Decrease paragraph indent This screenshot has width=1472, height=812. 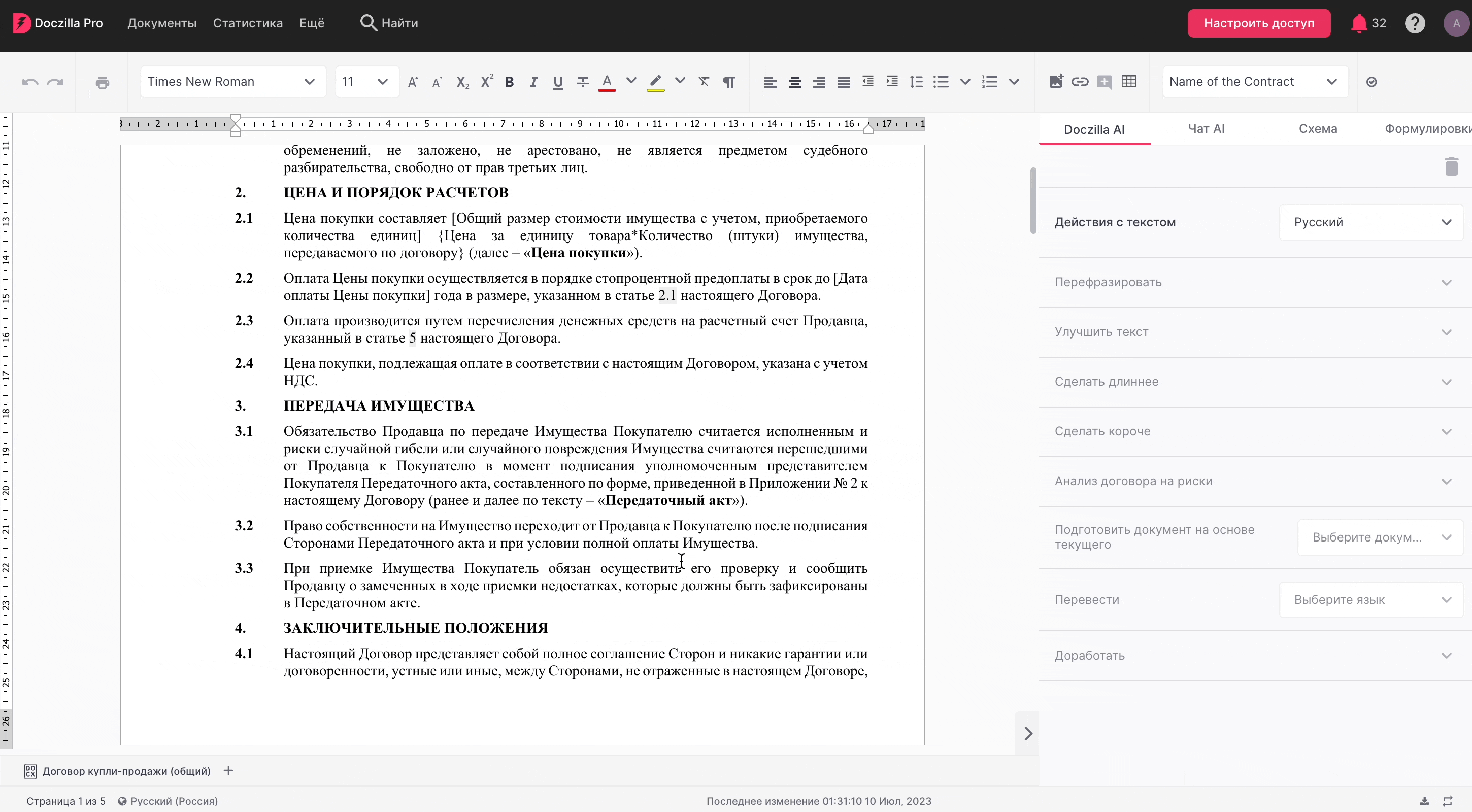coord(867,82)
